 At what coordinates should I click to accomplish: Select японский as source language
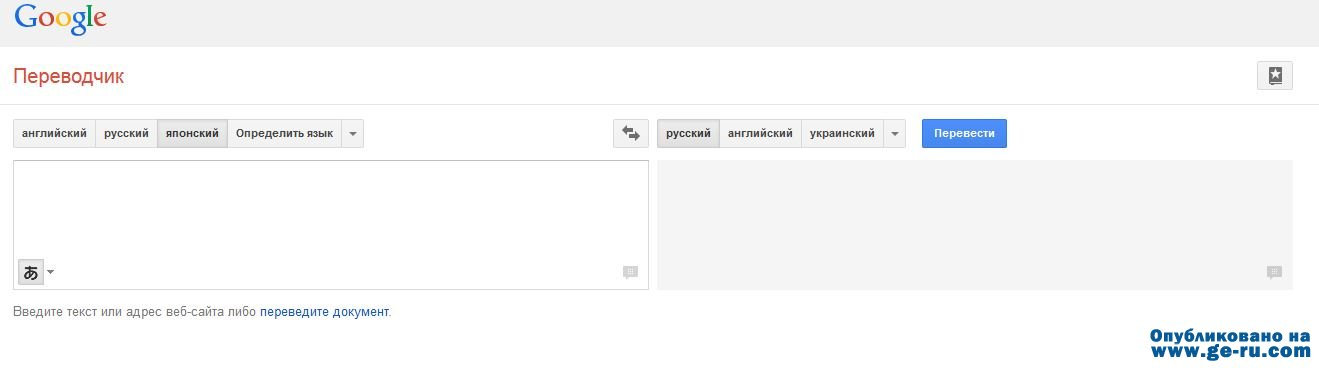(x=192, y=134)
